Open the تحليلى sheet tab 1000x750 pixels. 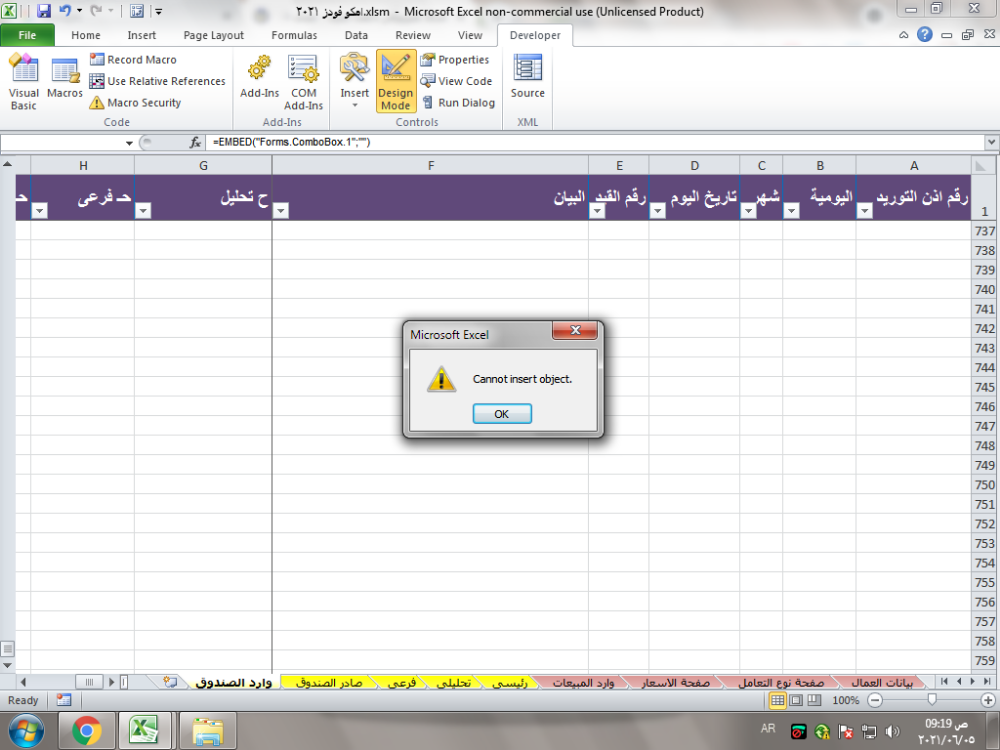[453, 682]
